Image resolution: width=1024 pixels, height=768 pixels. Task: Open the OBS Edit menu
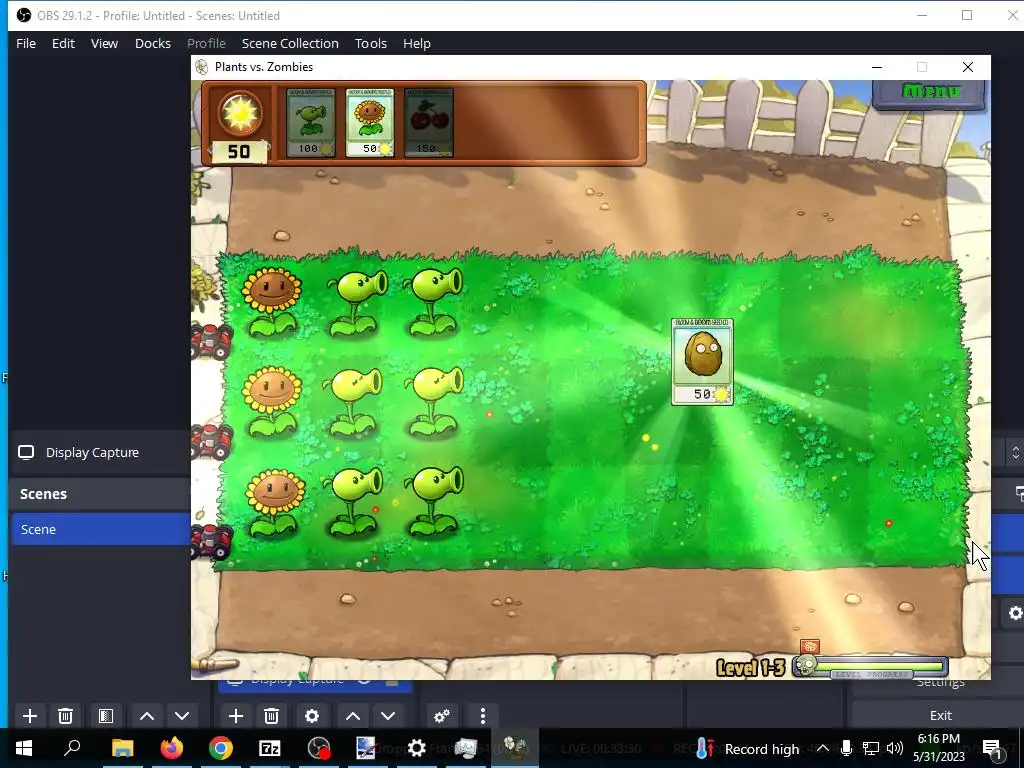63,43
